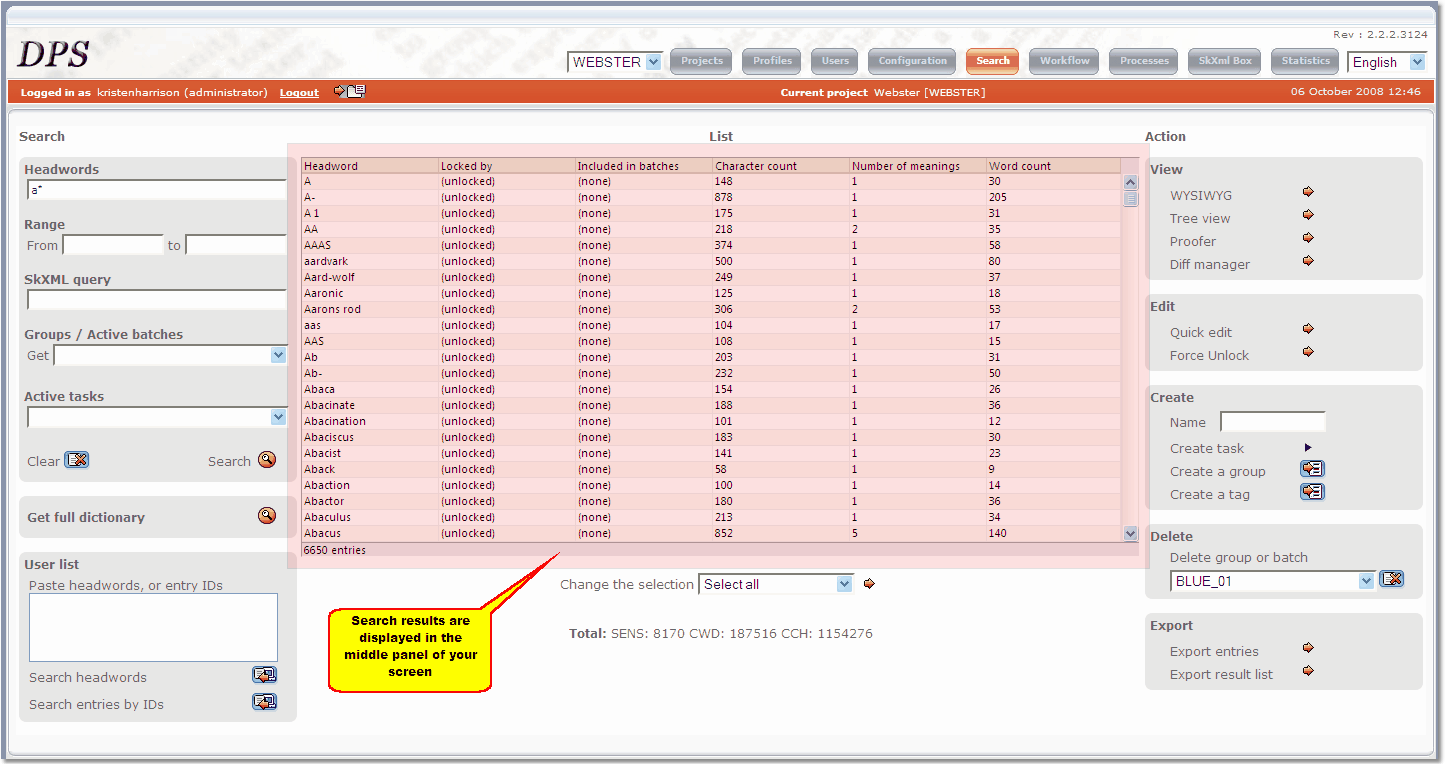This screenshot has height=766, width=1445.
Task: Click the WYSIWYG view arrow icon
Action: click(x=1308, y=192)
